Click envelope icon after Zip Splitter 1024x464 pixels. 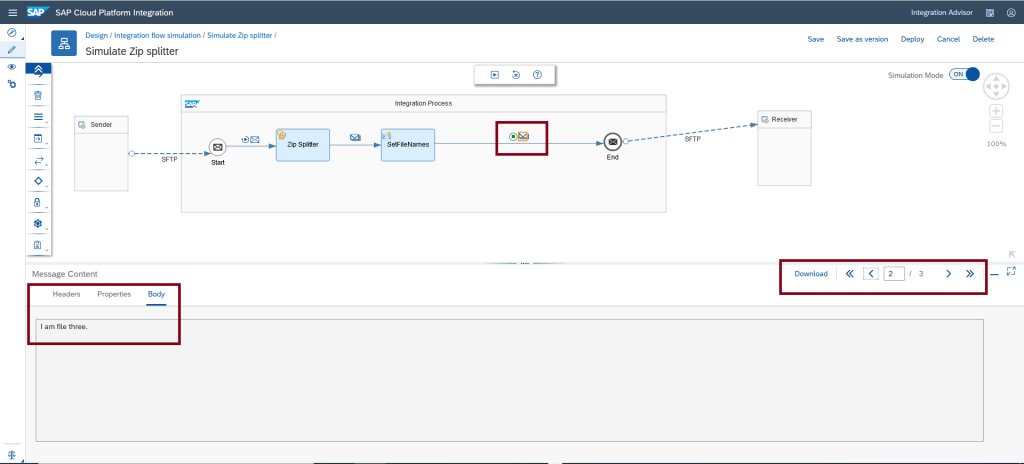coord(355,137)
